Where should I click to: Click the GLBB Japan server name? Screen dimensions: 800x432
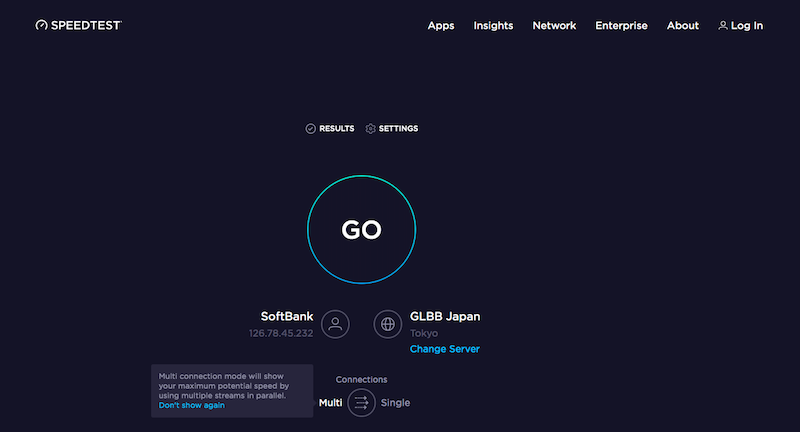[445, 316]
